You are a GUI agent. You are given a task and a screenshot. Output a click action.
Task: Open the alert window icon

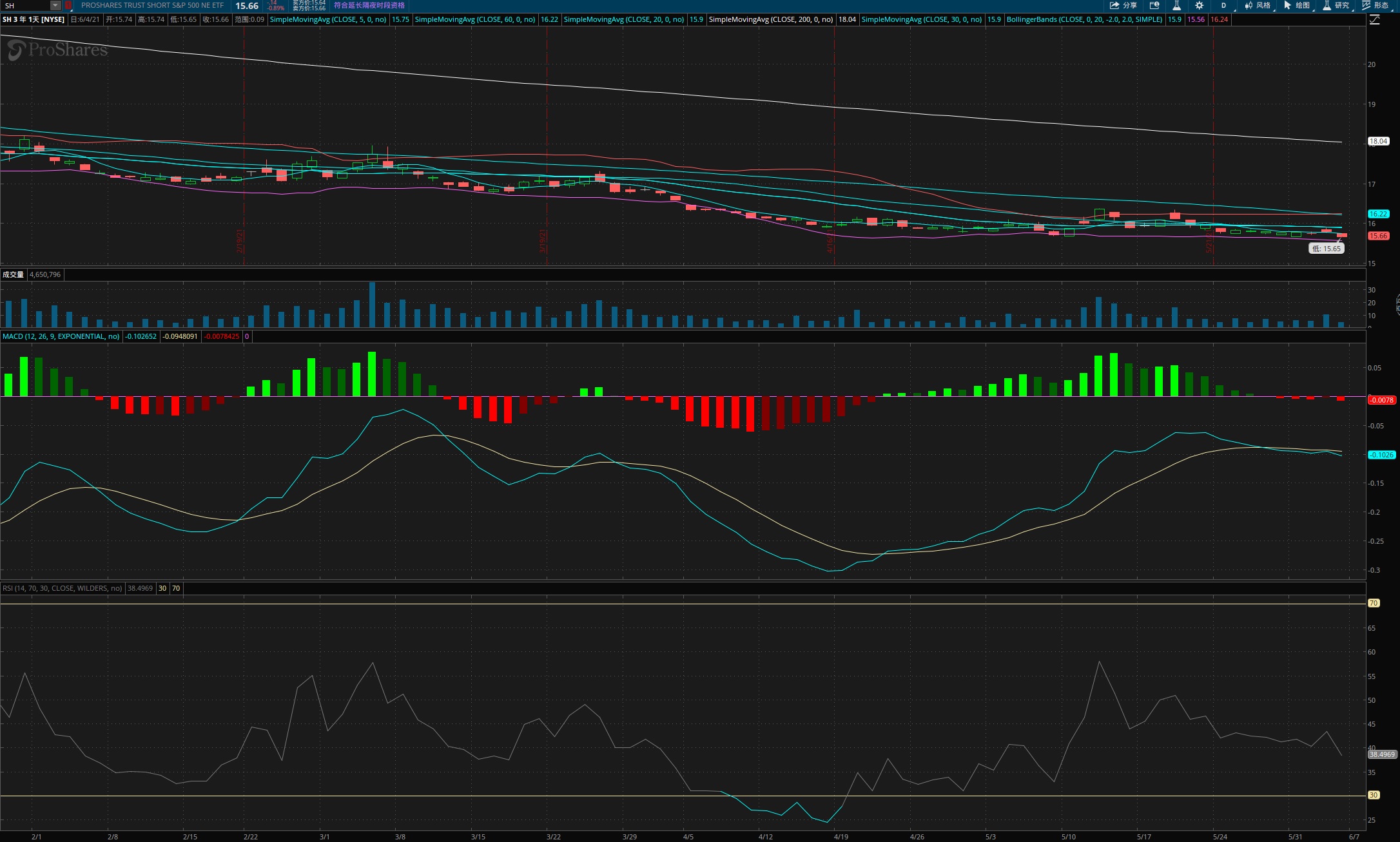[x=1154, y=5]
